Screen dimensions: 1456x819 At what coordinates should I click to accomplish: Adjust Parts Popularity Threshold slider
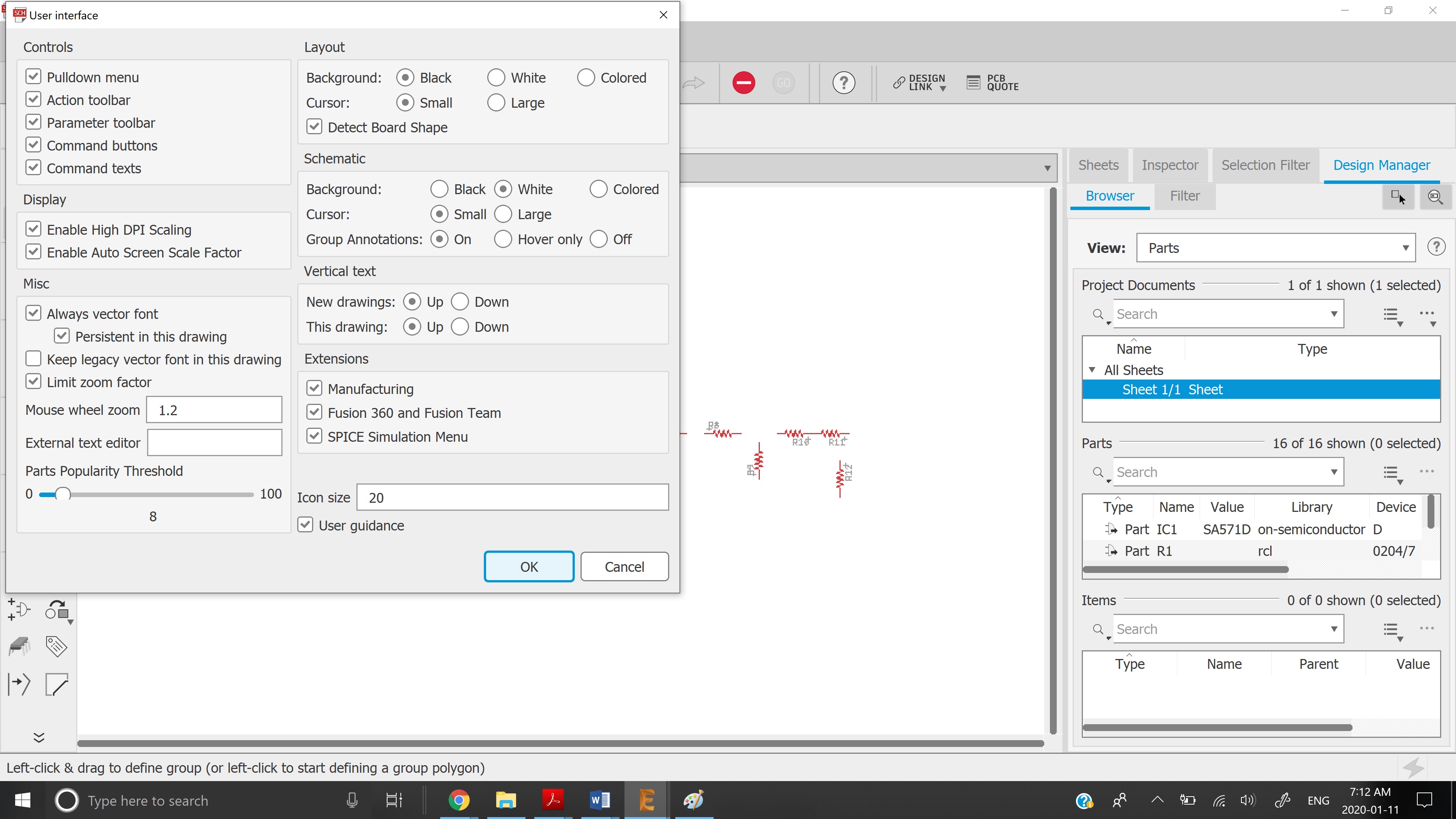tap(62, 494)
